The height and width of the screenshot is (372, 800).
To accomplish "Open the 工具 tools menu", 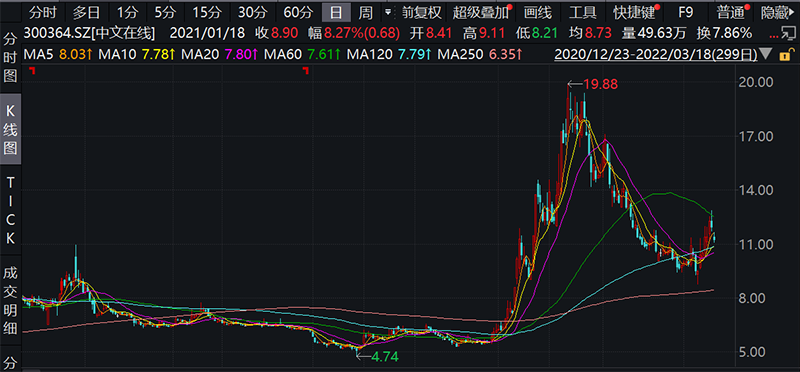I will tap(583, 12).
